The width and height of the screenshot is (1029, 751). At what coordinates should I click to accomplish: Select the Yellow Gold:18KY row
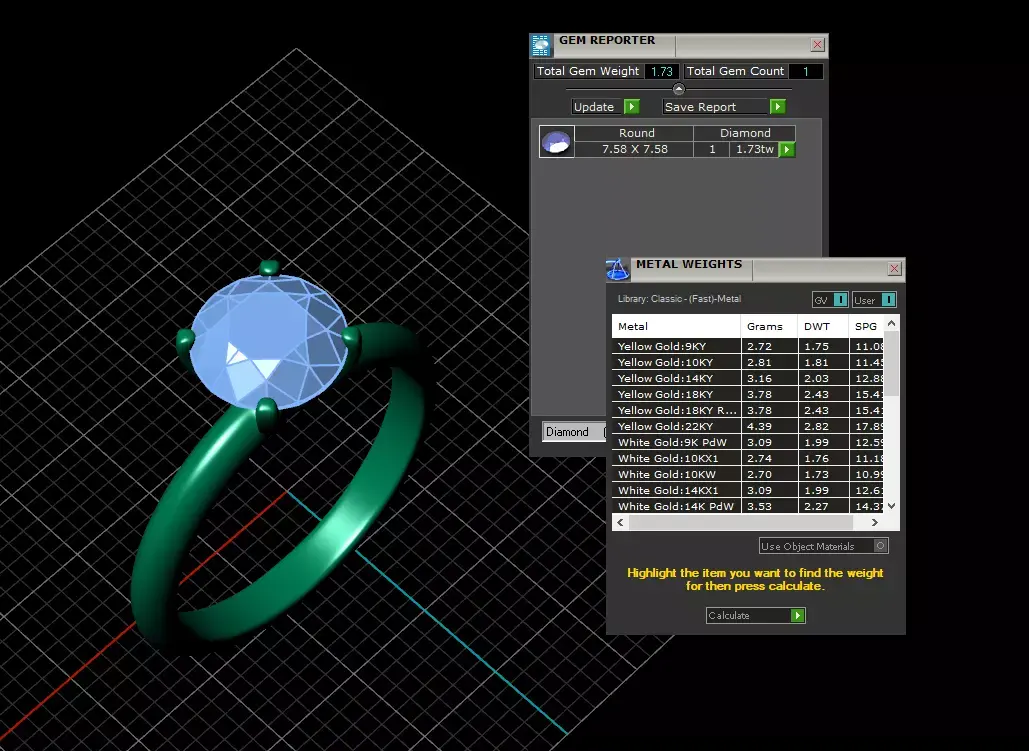(748, 395)
